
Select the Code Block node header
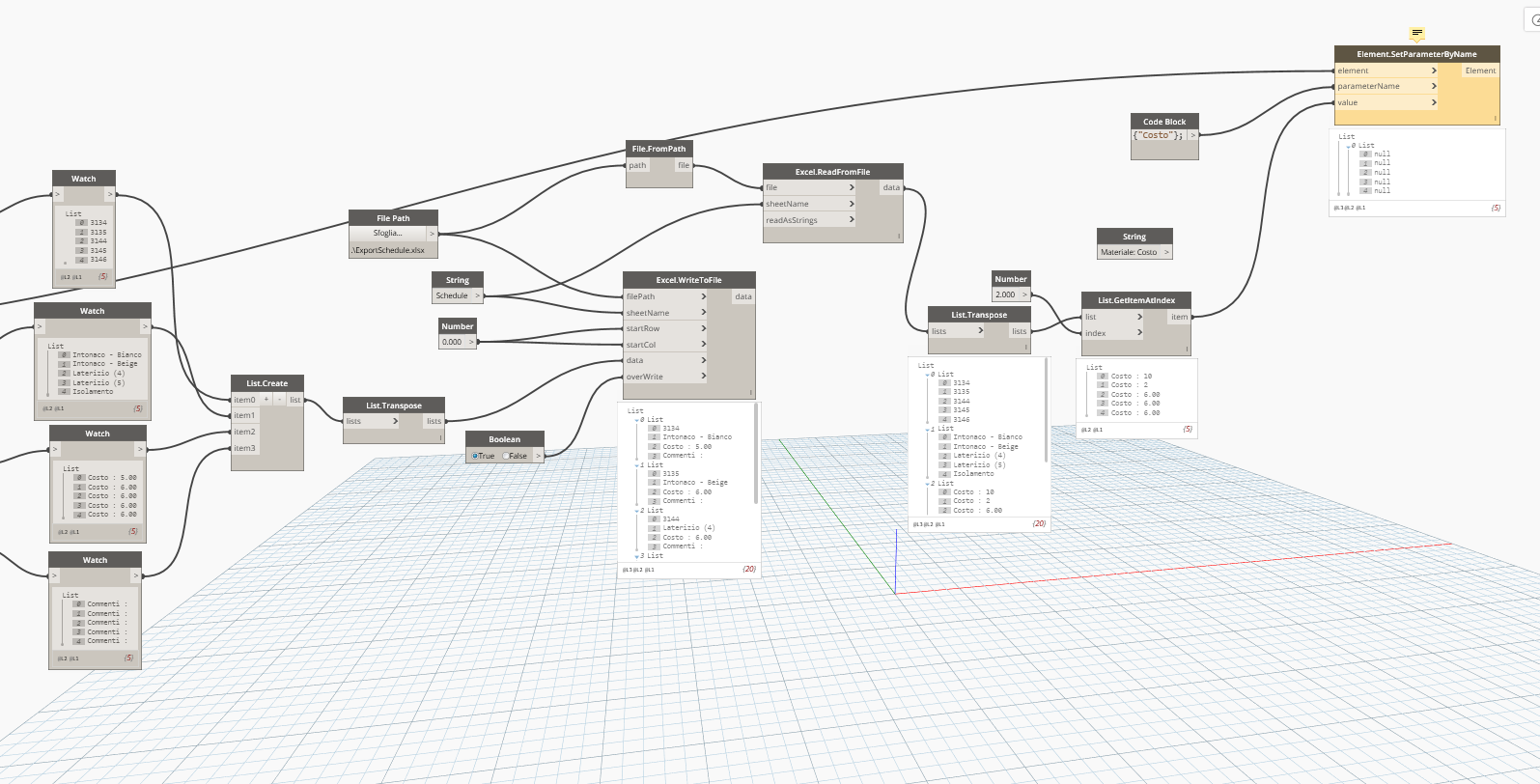click(1164, 122)
